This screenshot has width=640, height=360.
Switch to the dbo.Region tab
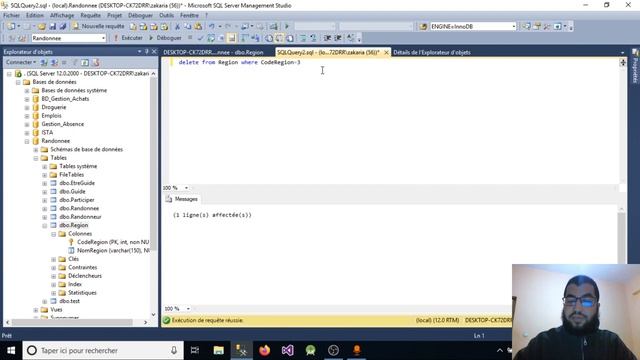pos(213,52)
